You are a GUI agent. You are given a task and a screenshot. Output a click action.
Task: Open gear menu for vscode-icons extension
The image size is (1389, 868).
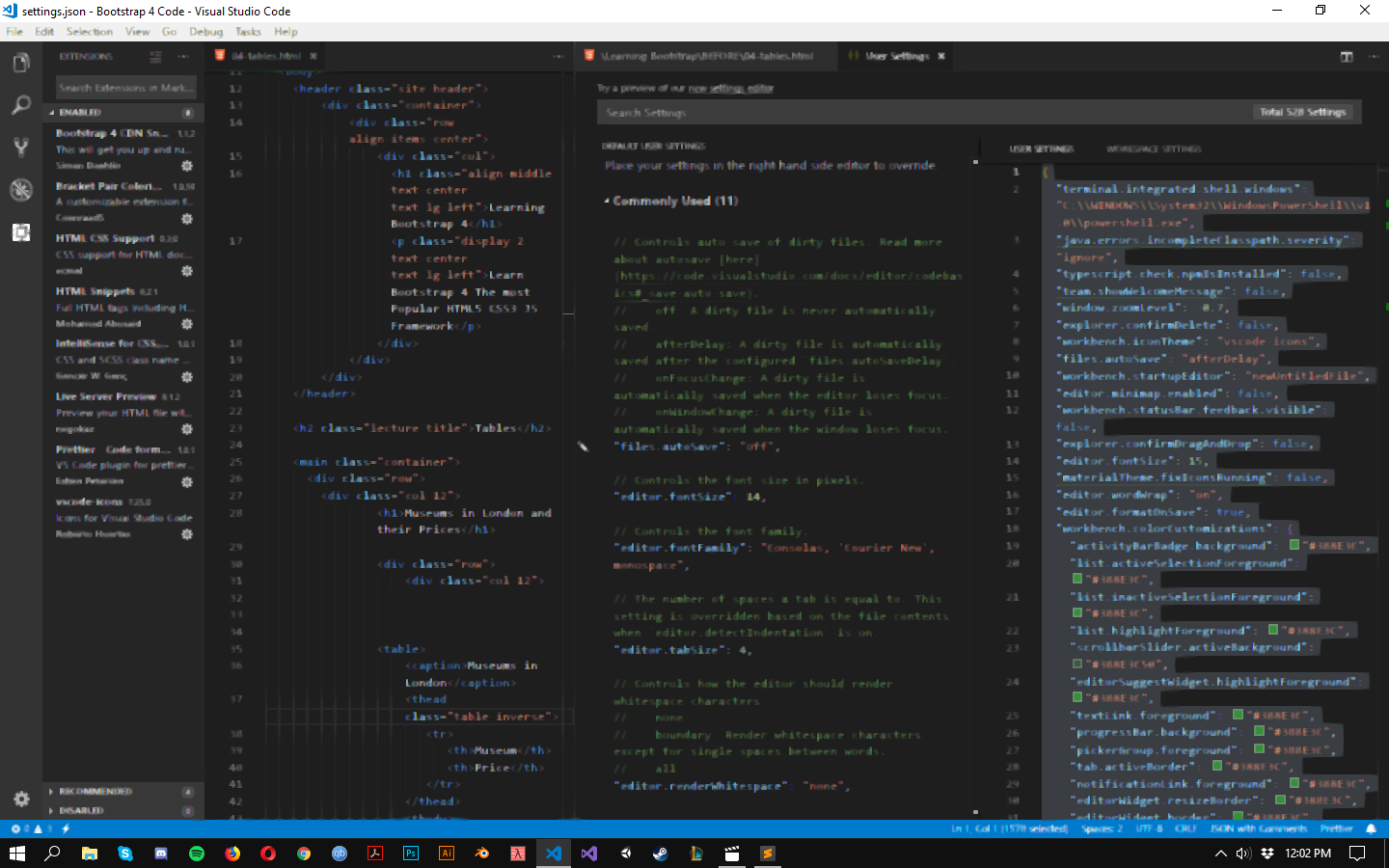coord(187,534)
